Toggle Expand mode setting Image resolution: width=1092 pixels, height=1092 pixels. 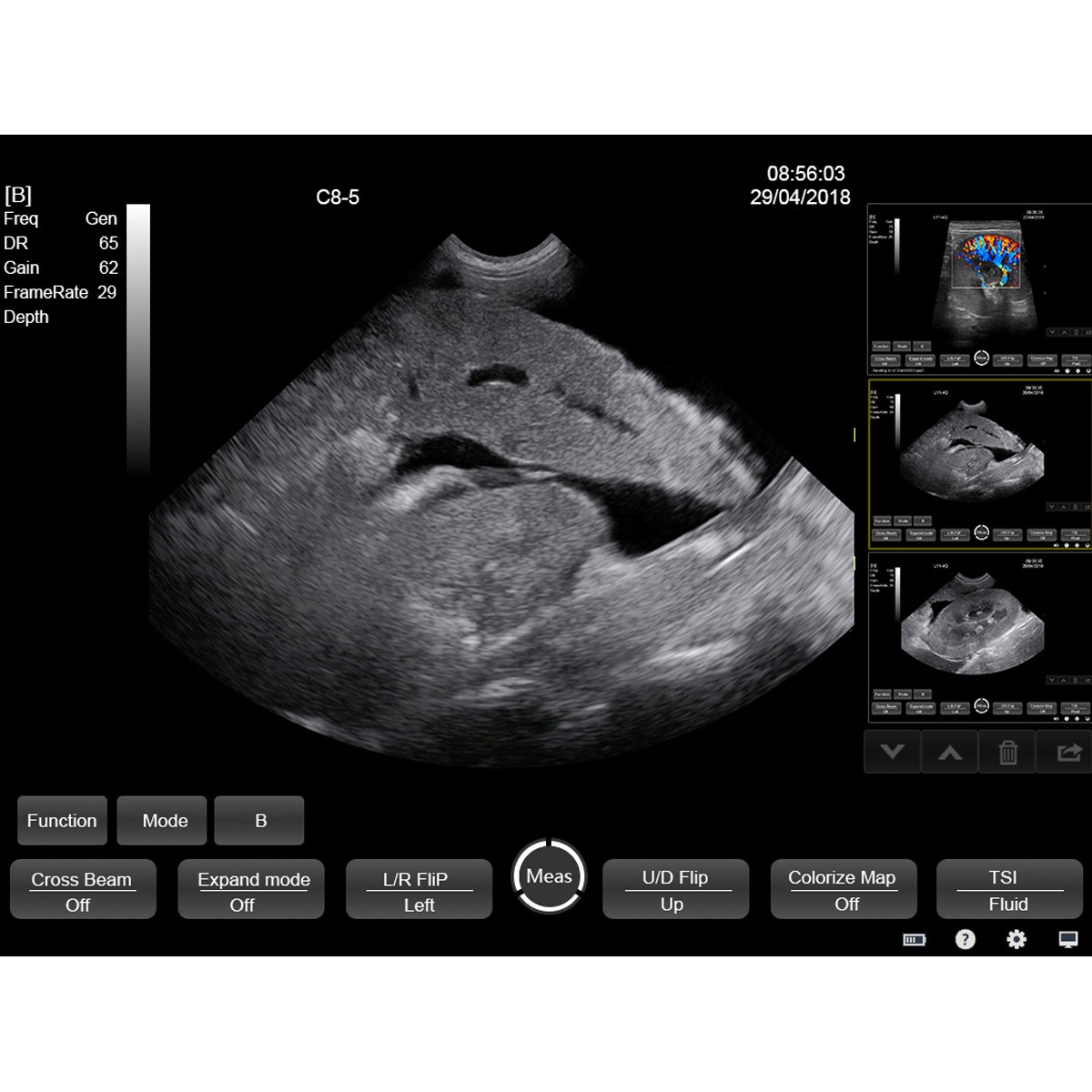click(x=251, y=890)
